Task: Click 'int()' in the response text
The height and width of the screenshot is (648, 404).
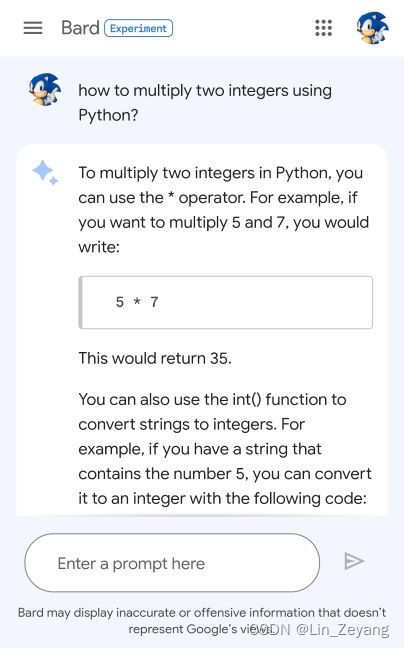Action: point(246,400)
